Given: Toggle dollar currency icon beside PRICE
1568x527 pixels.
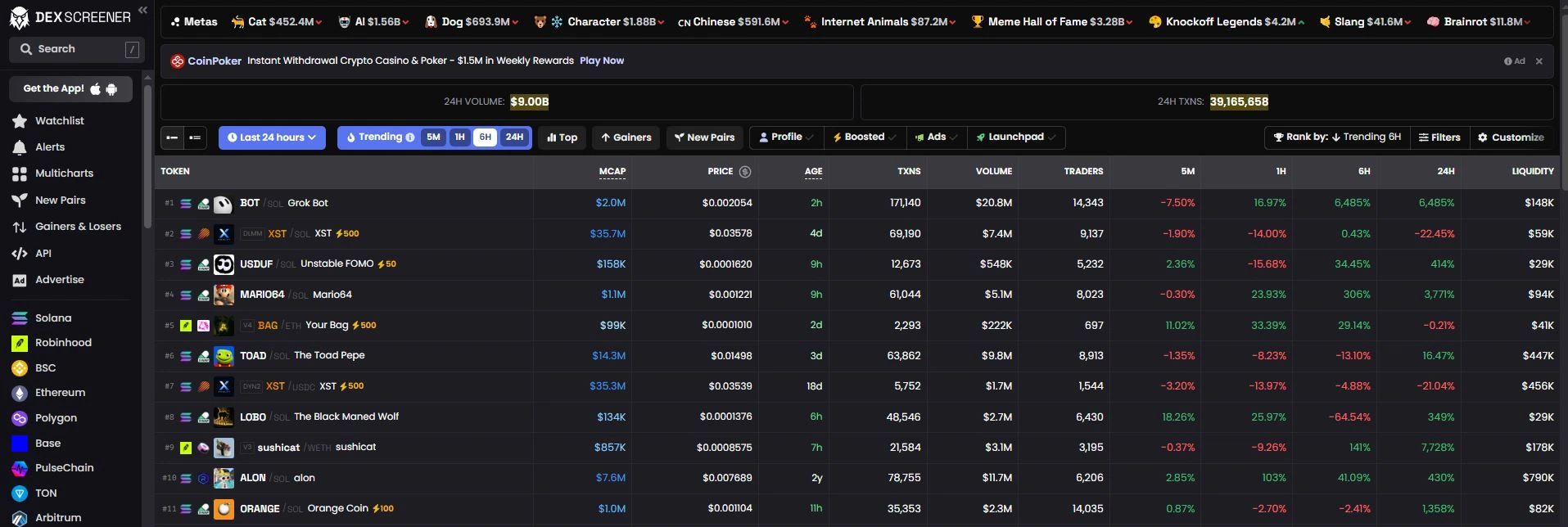Looking at the screenshot, I should (745, 172).
